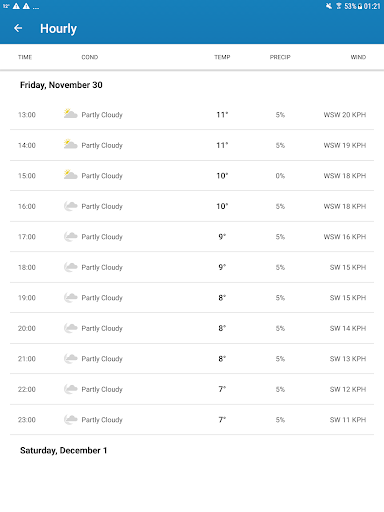Select the PRECIP column header

pyautogui.click(x=280, y=57)
